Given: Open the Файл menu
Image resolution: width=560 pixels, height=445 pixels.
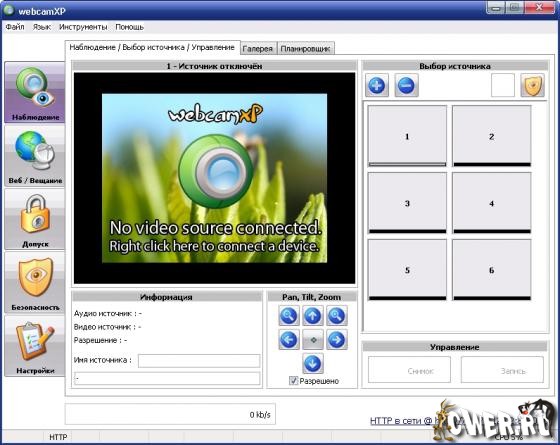Looking at the screenshot, I should click(15, 27).
